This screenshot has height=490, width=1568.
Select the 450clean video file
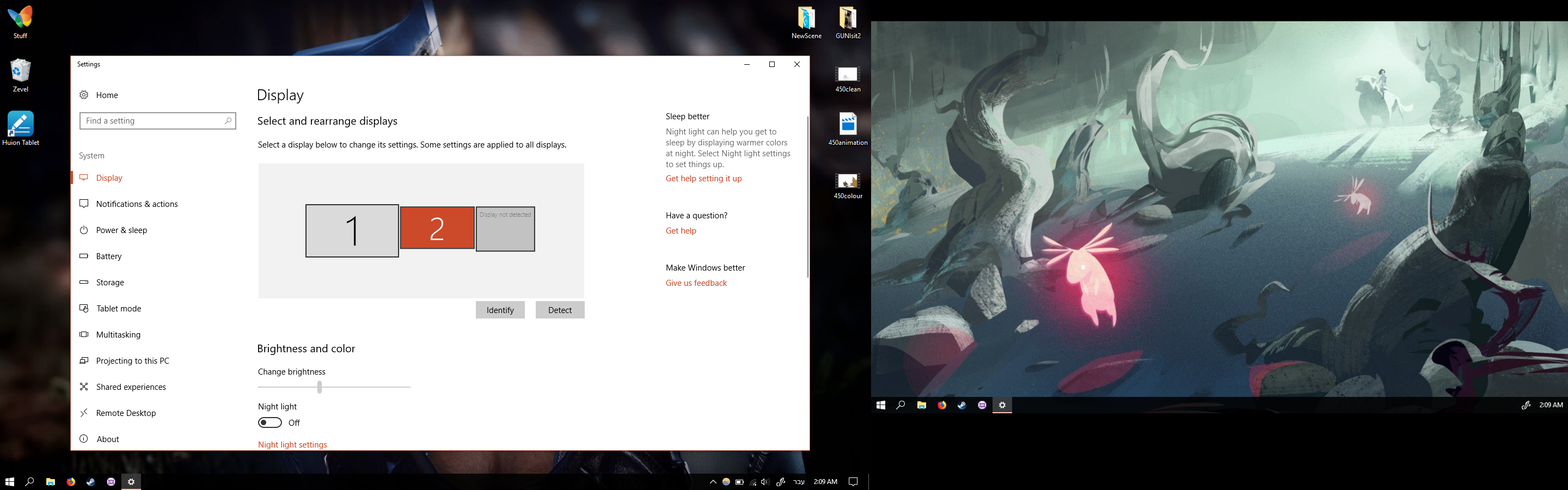847,78
